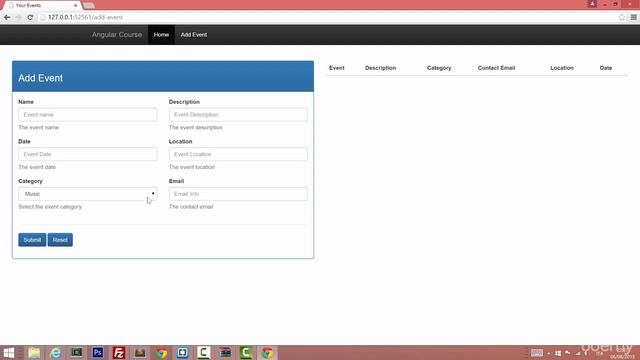Open Internet Explorer from the taskbar
The image size is (640, 360).
(55, 353)
